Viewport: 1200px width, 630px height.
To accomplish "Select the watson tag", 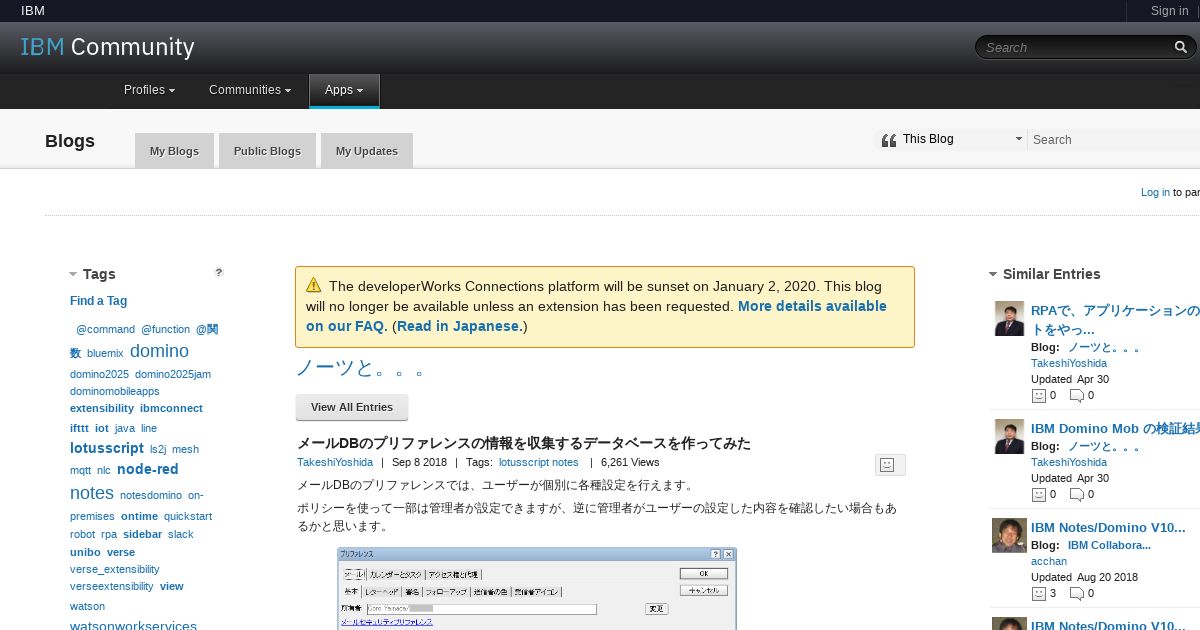I will 87,606.
